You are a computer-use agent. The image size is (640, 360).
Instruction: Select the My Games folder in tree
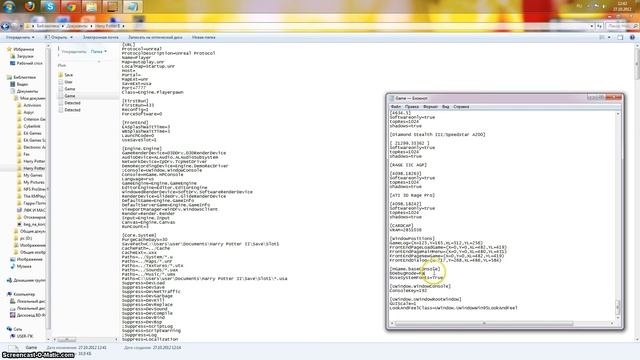pyautogui.click(x=29, y=175)
